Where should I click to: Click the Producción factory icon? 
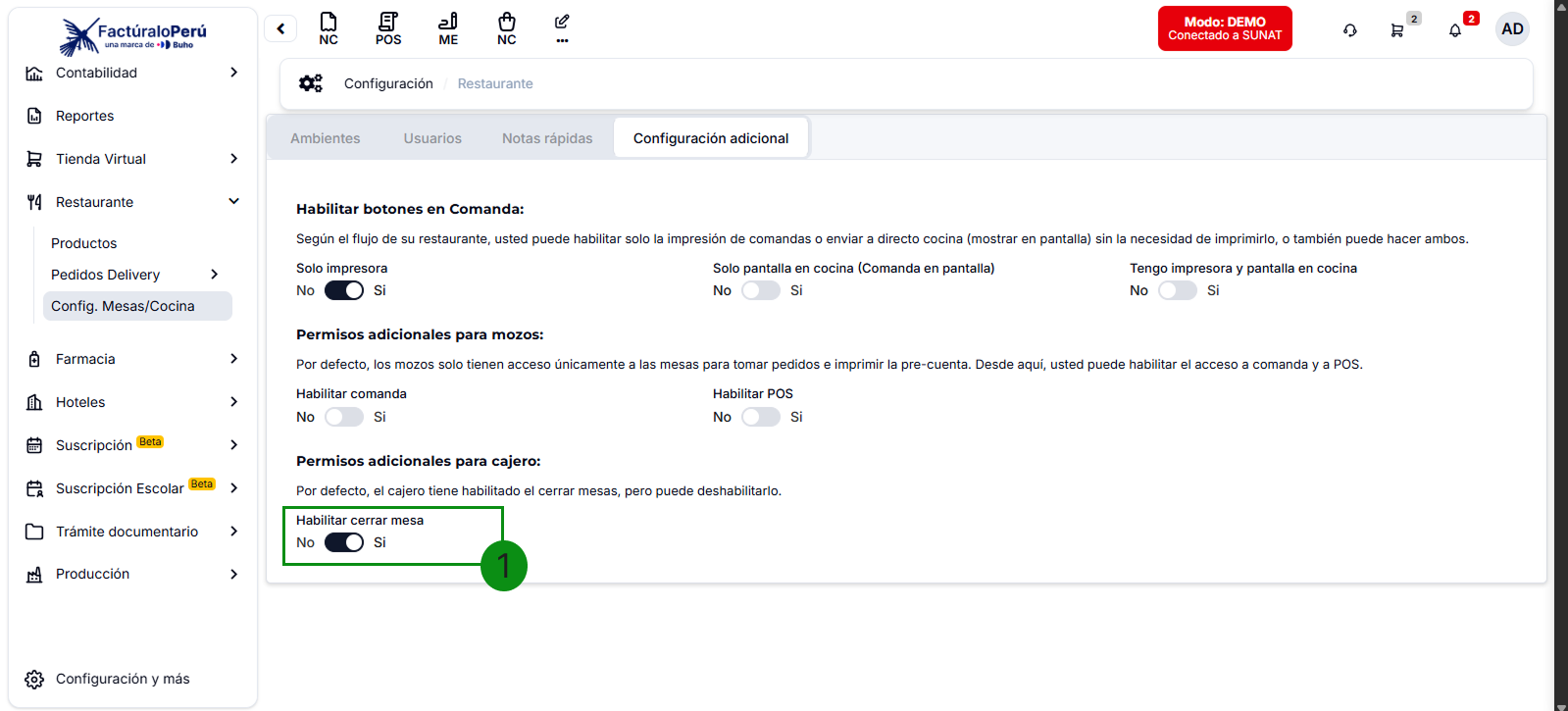(x=34, y=575)
